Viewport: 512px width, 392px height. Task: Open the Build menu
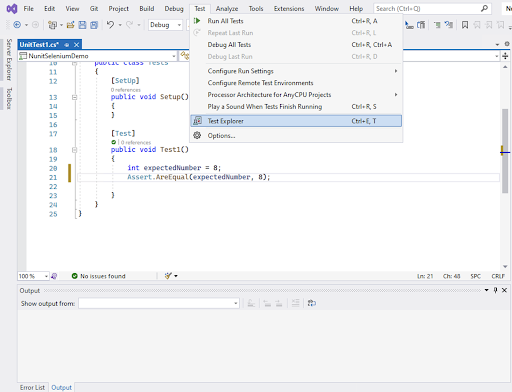click(147, 9)
